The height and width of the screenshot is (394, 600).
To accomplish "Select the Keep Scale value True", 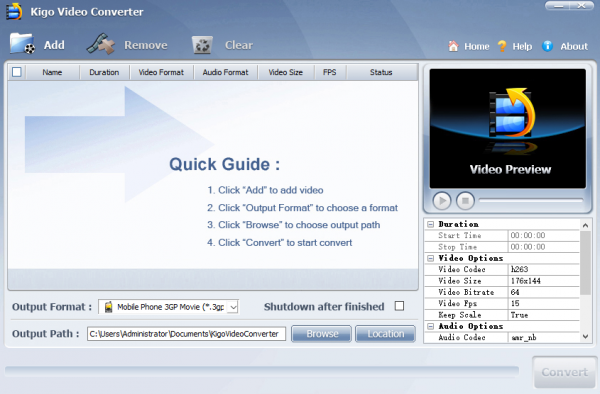I will coord(544,315).
